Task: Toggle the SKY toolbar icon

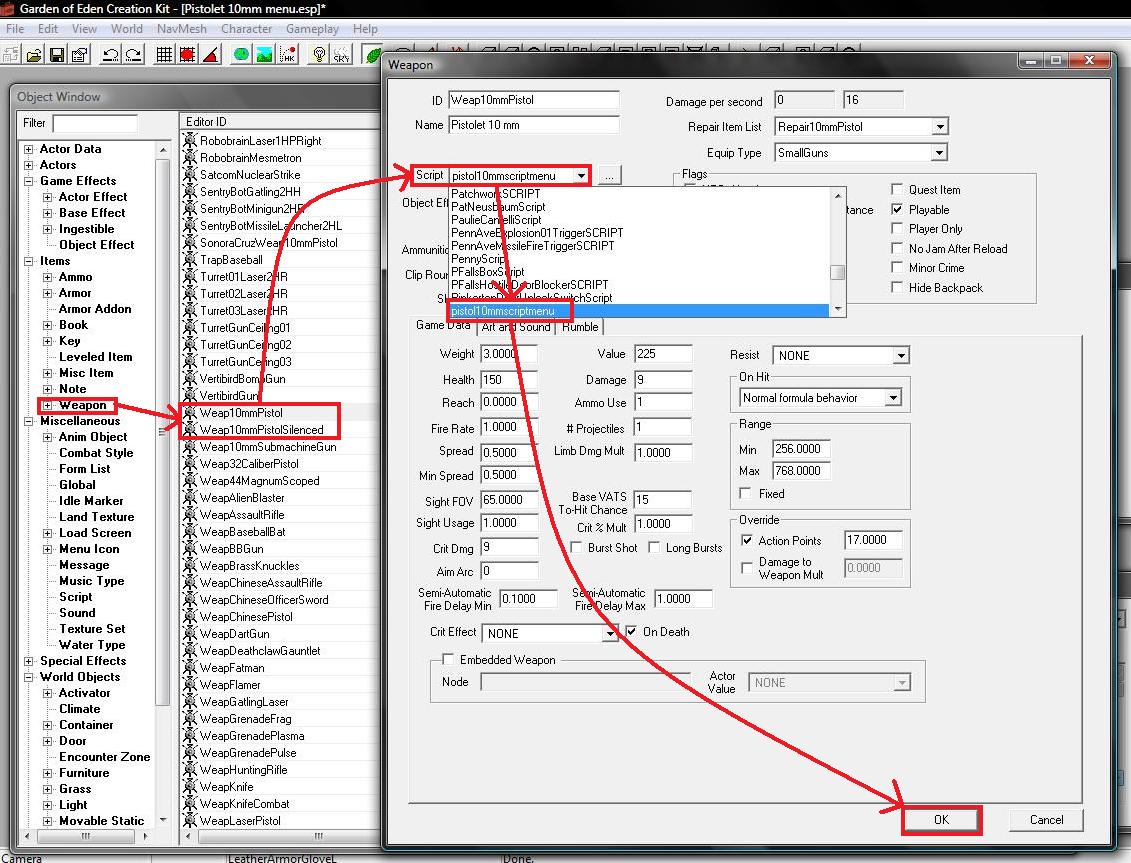Action: [341, 54]
